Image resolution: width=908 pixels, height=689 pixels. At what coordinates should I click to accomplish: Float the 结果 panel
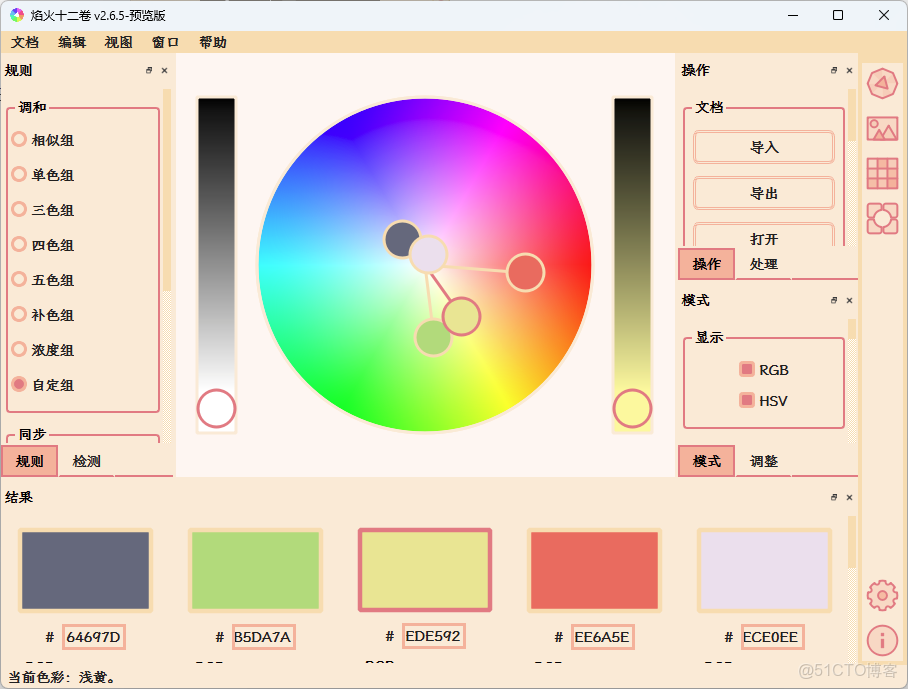(x=834, y=497)
